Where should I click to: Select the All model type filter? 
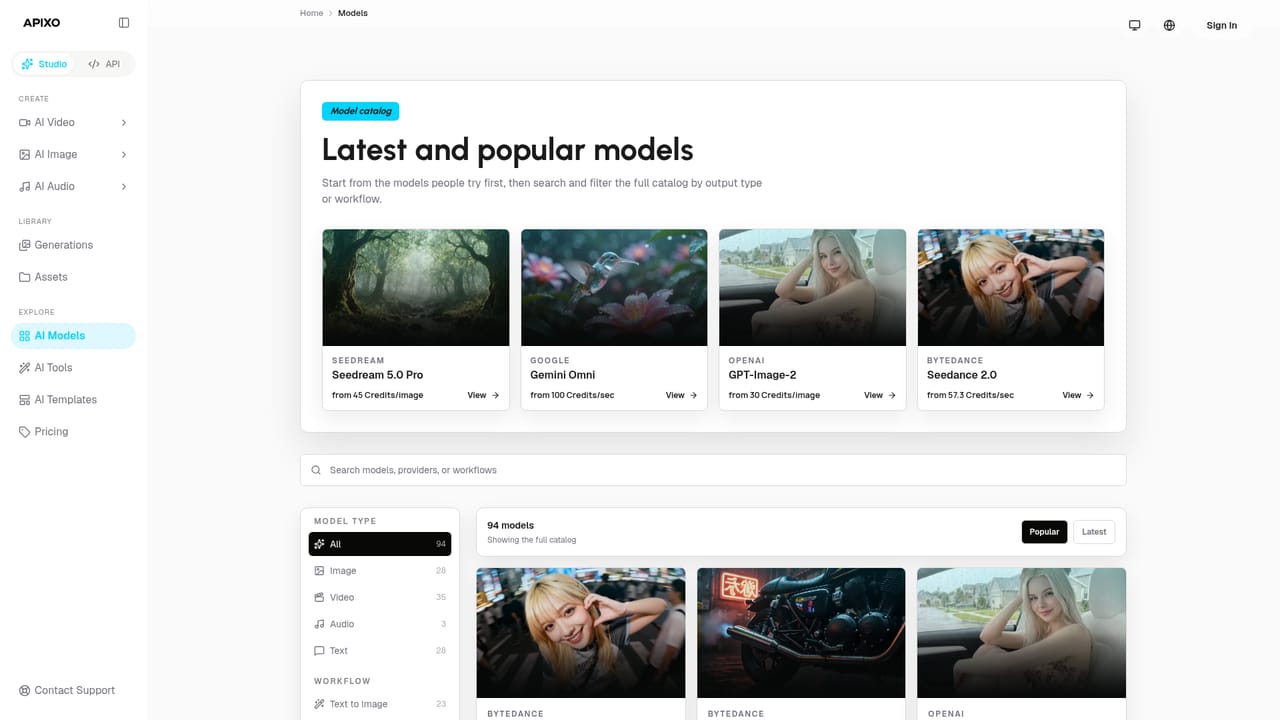pos(380,544)
